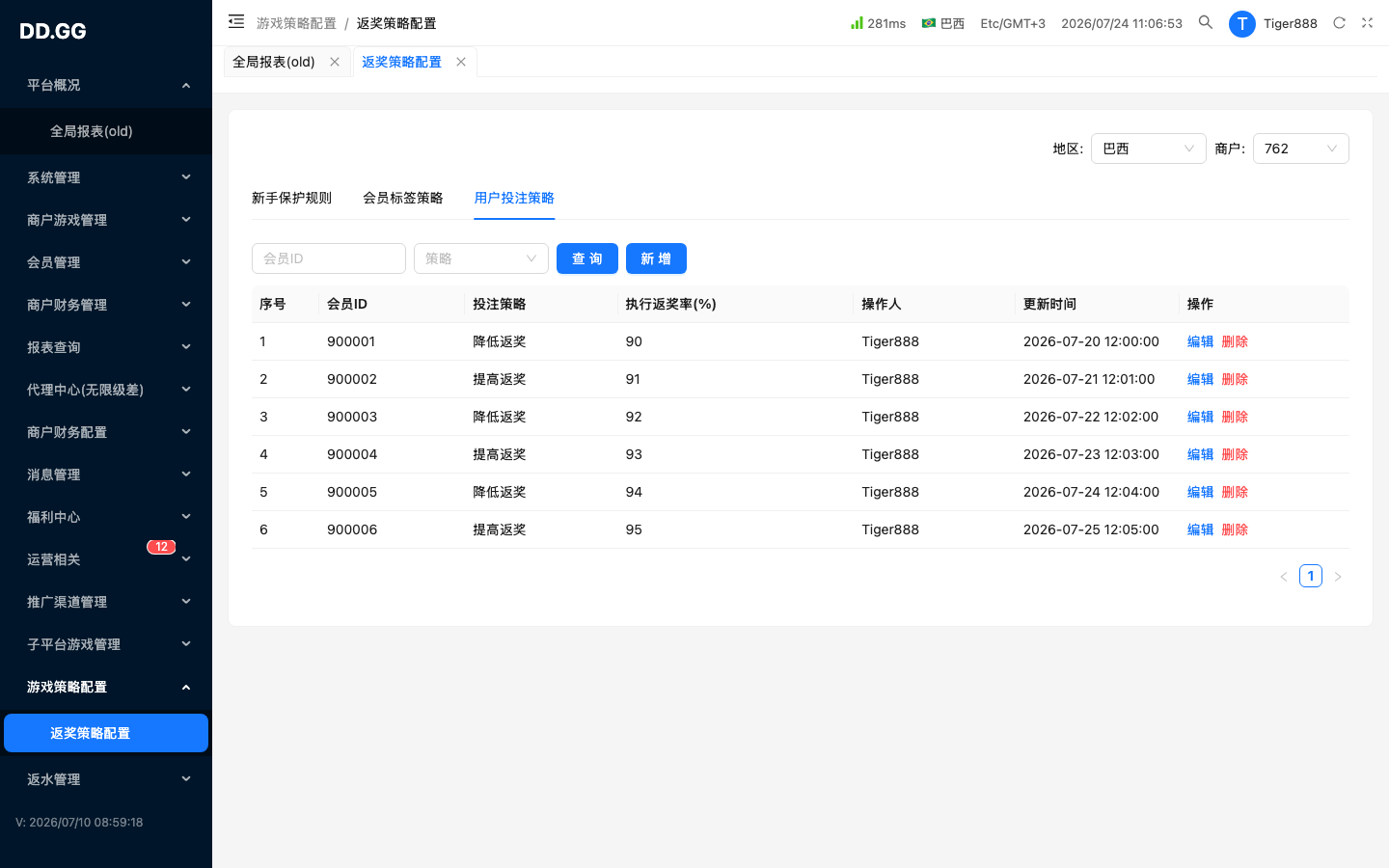Collapse the 平台概况 sidebar menu
The image size is (1389, 868).
[x=106, y=85]
